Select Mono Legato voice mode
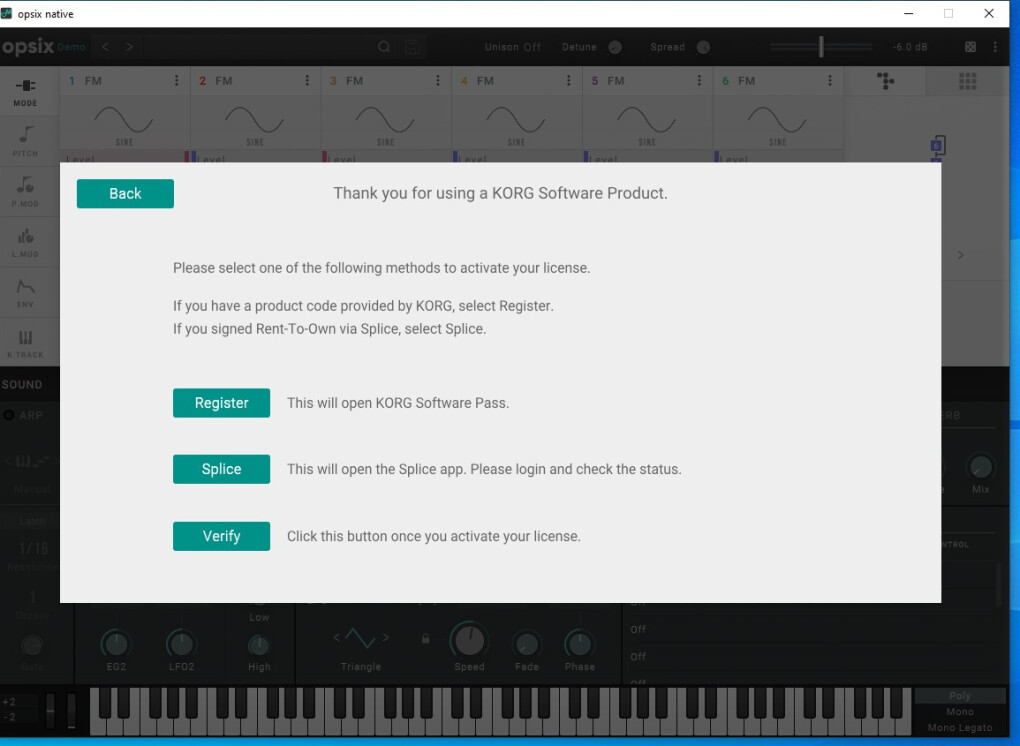1020x746 pixels. pyautogui.click(x=960, y=728)
